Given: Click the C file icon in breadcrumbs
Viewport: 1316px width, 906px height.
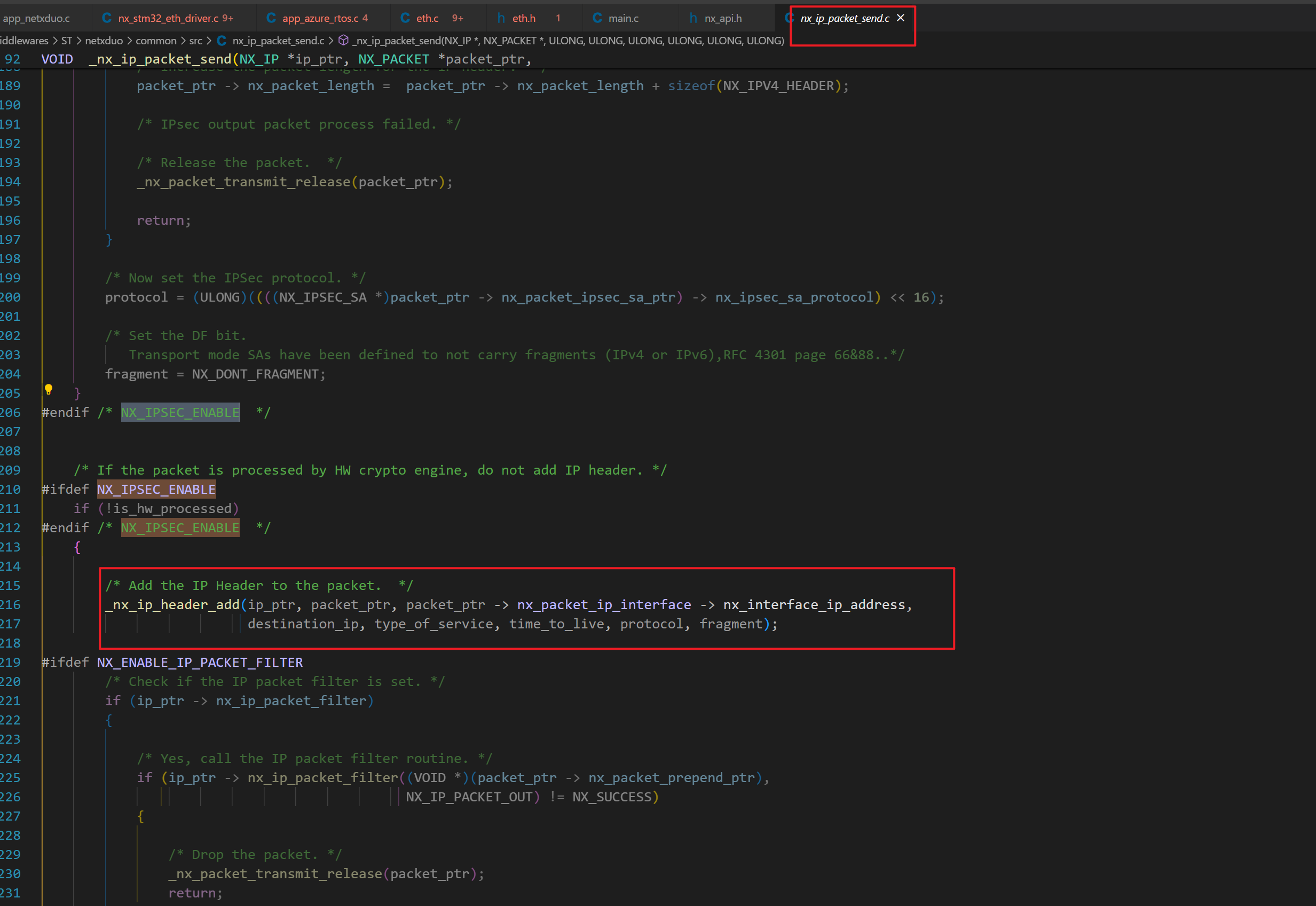Looking at the screenshot, I should [x=222, y=40].
